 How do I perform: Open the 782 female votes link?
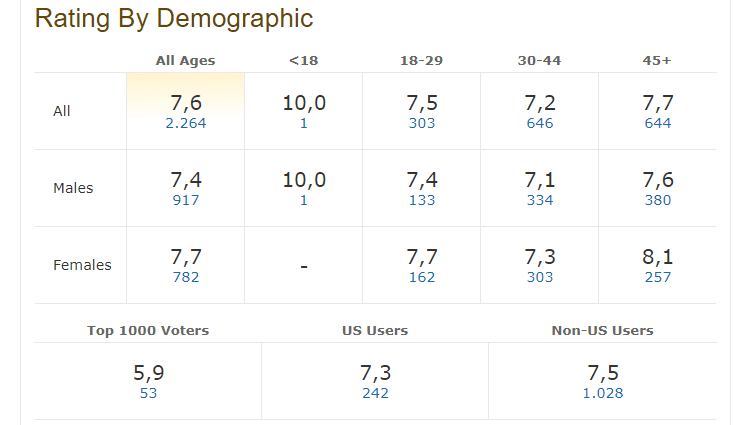click(x=185, y=277)
